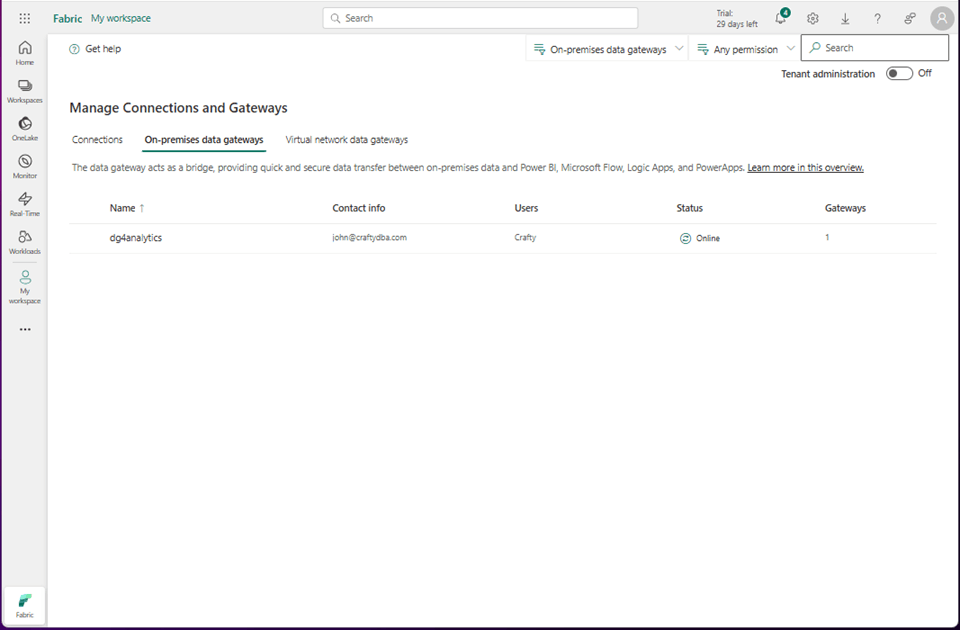The height and width of the screenshot is (630, 960).
Task: Click the Online status refresh icon
Action: tap(685, 238)
